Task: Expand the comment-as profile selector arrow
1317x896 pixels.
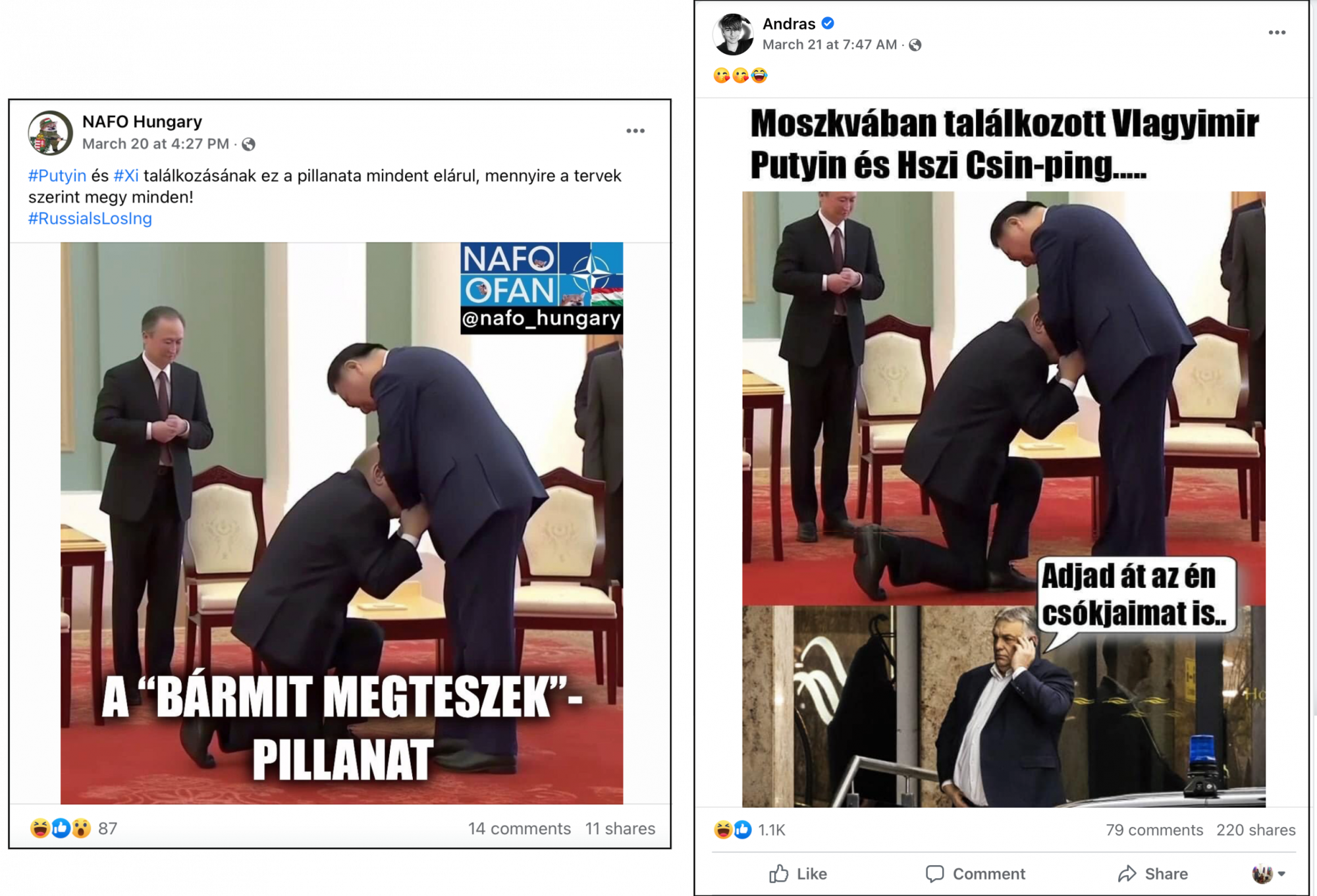Action: click(1281, 874)
